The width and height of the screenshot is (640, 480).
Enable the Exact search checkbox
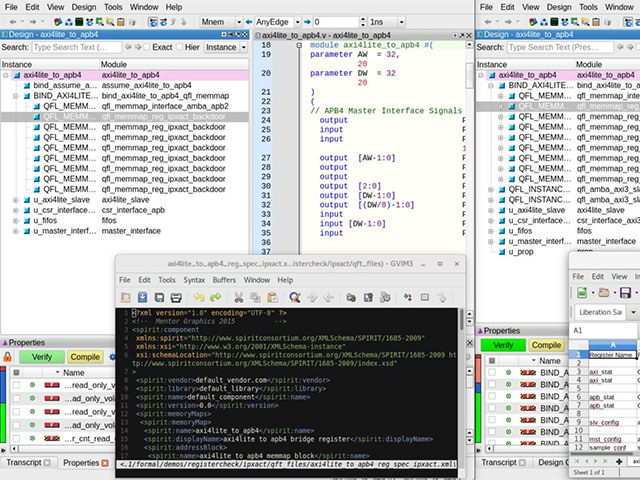(146, 47)
